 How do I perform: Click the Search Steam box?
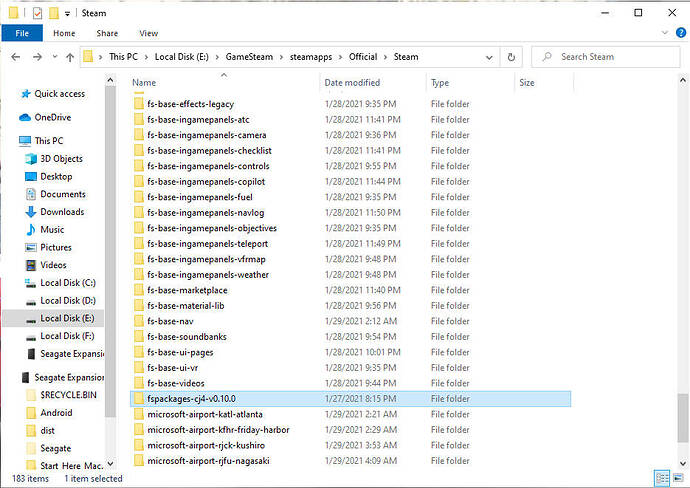pos(606,57)
